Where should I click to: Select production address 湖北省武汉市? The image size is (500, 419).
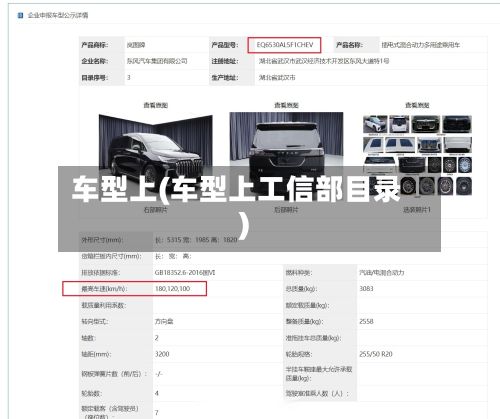(277, 78)
